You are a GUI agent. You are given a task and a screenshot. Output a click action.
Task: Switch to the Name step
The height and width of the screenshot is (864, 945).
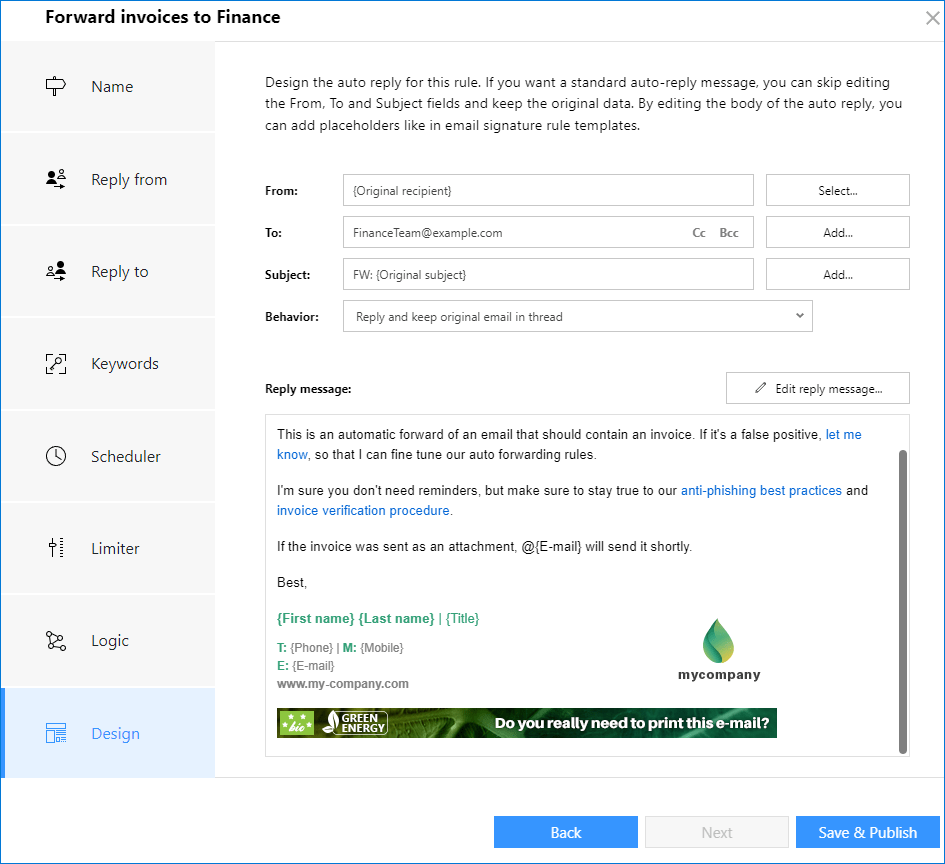coord(111,86)
